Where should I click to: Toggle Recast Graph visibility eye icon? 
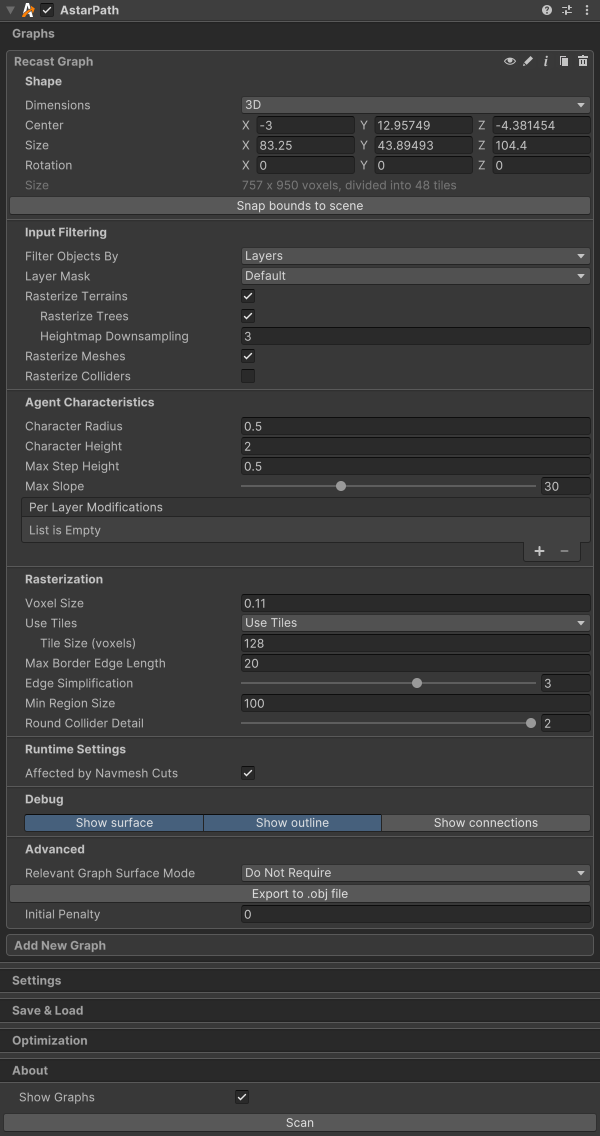coord(510,62)
